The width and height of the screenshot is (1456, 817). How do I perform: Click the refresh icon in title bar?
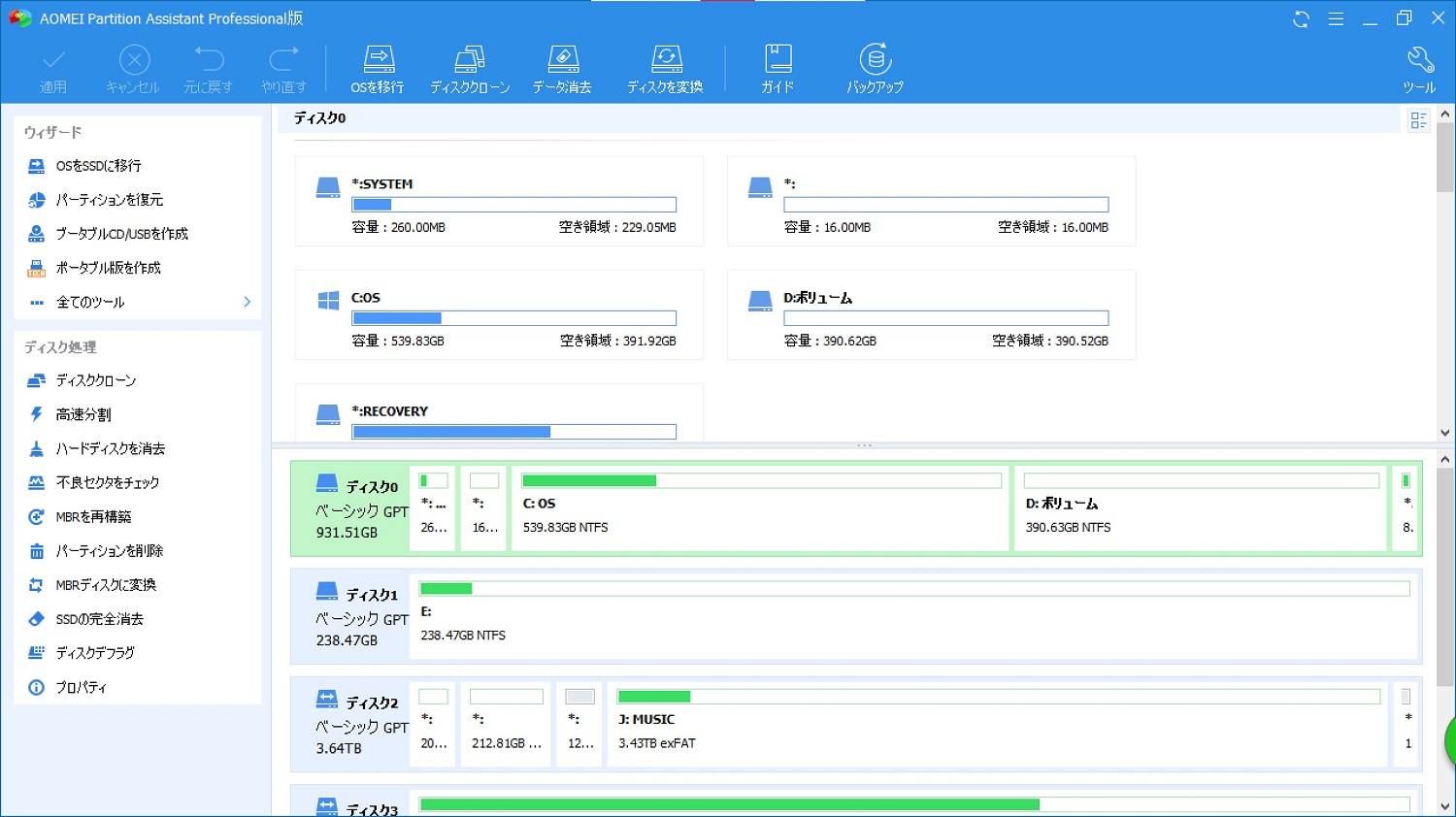[x=1301, y=19]
